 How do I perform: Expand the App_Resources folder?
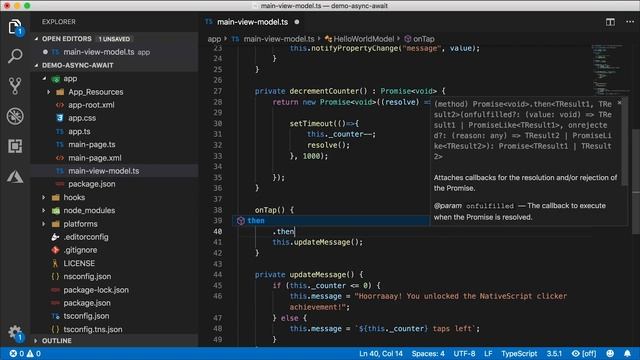coord(49,92)
